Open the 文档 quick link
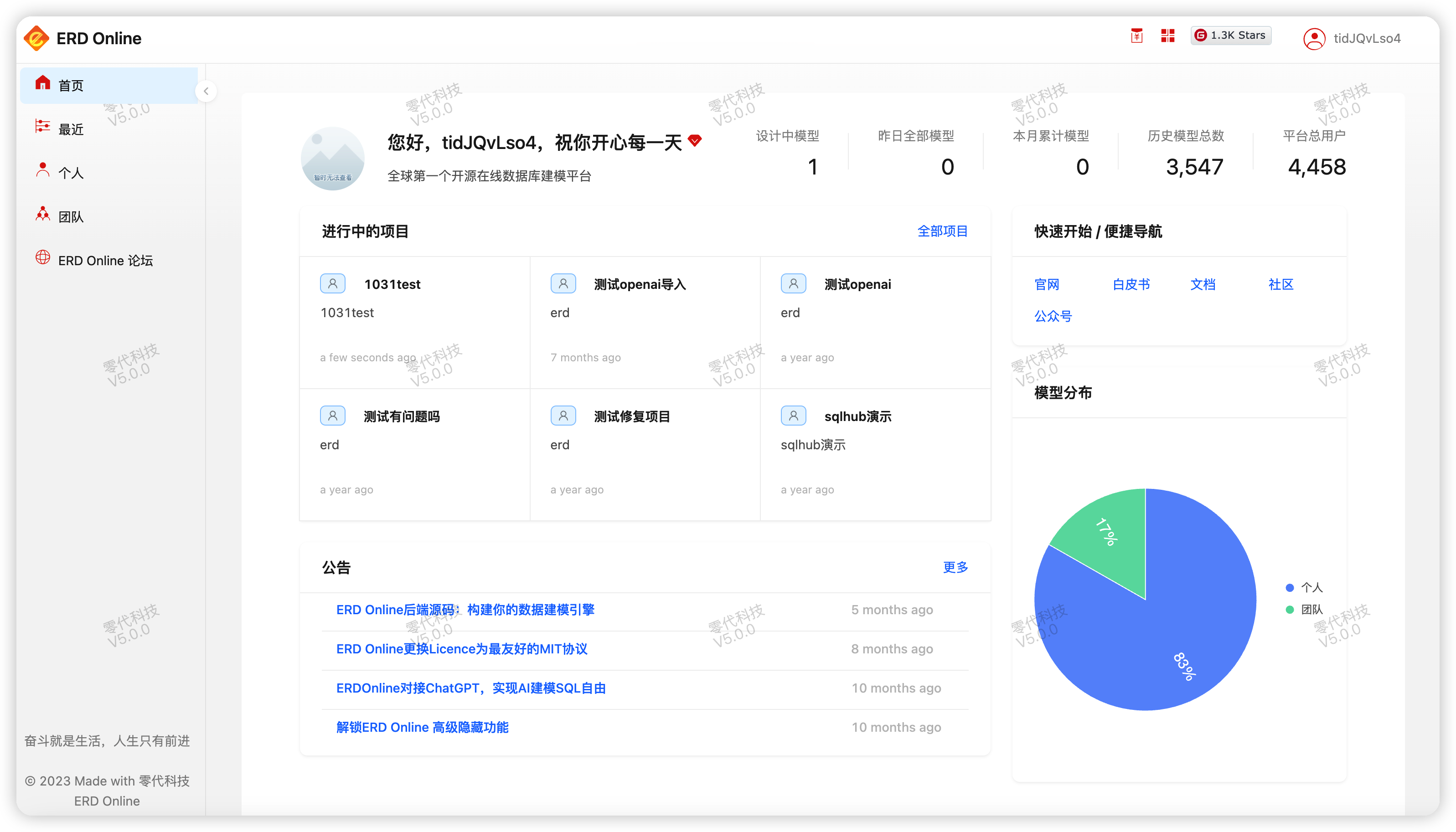 (x=1203, y=284)
